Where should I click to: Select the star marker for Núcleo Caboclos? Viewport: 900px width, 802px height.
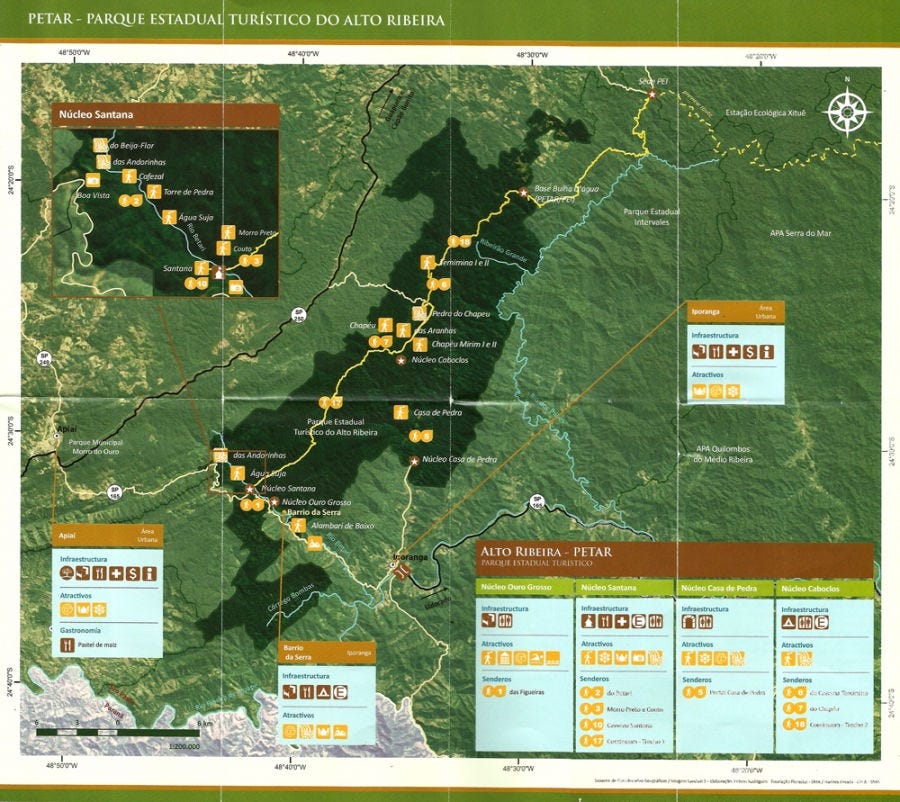[401, 360]
